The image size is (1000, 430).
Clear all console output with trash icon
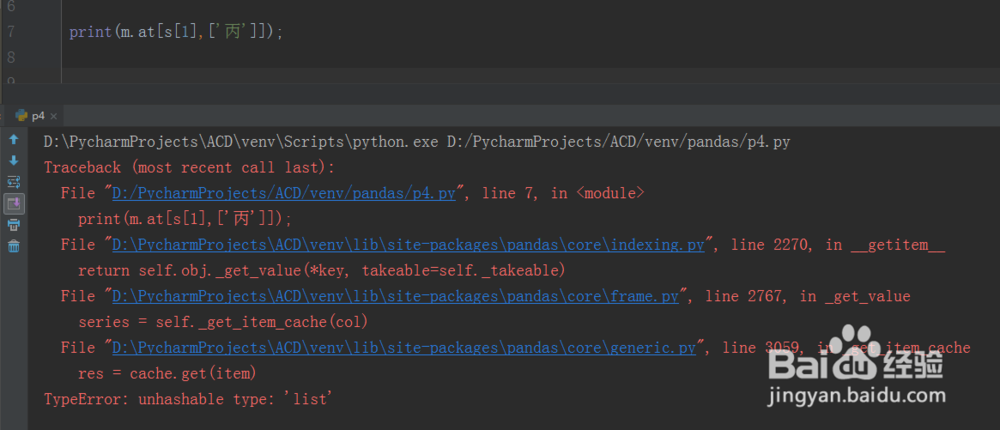tap(13, 246)
